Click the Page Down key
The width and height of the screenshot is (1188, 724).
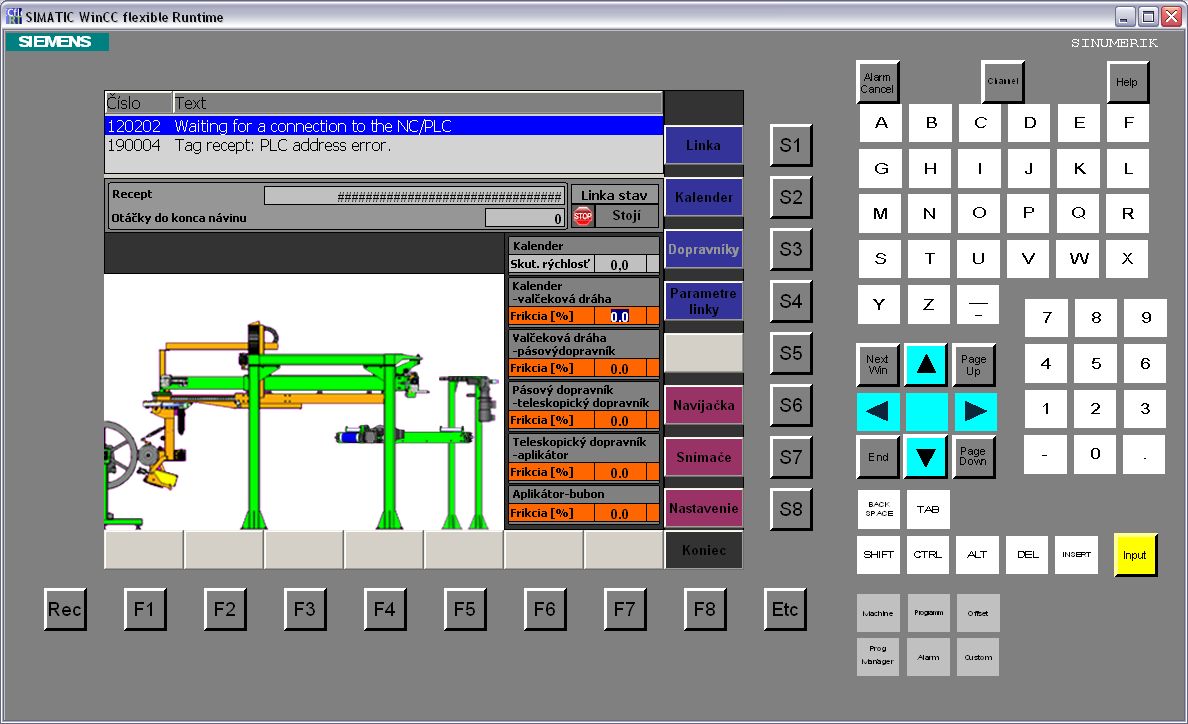pyautogui.click(x=974, y=457)
